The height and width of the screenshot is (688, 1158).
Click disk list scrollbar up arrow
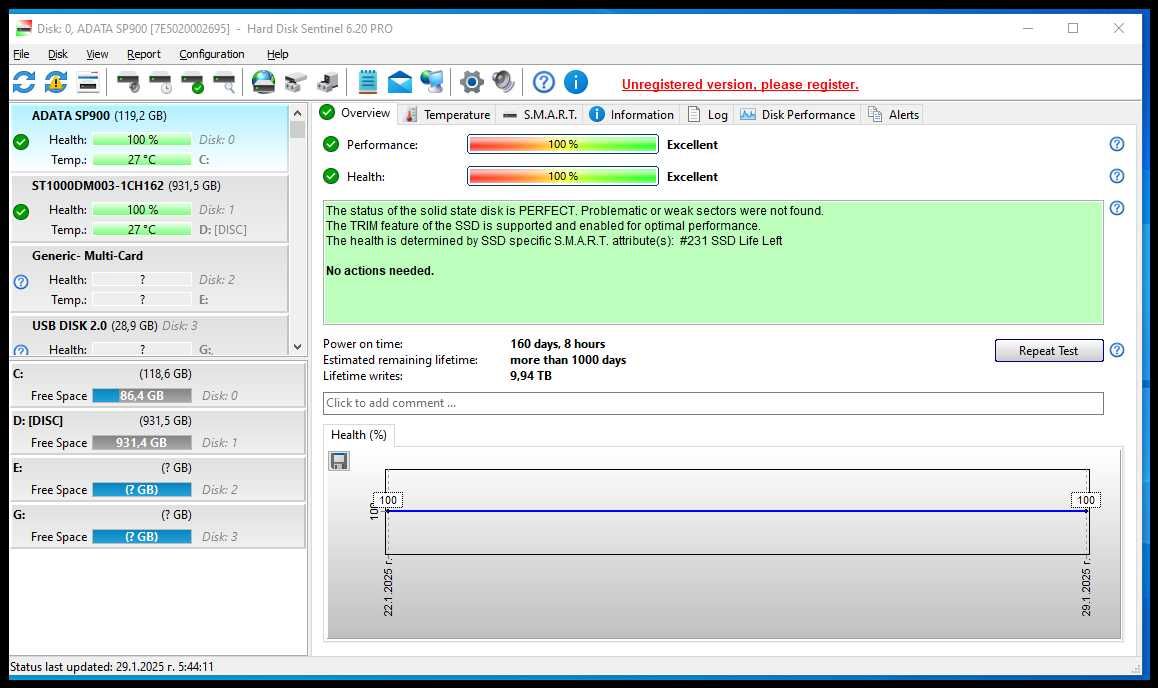point(298,113)
